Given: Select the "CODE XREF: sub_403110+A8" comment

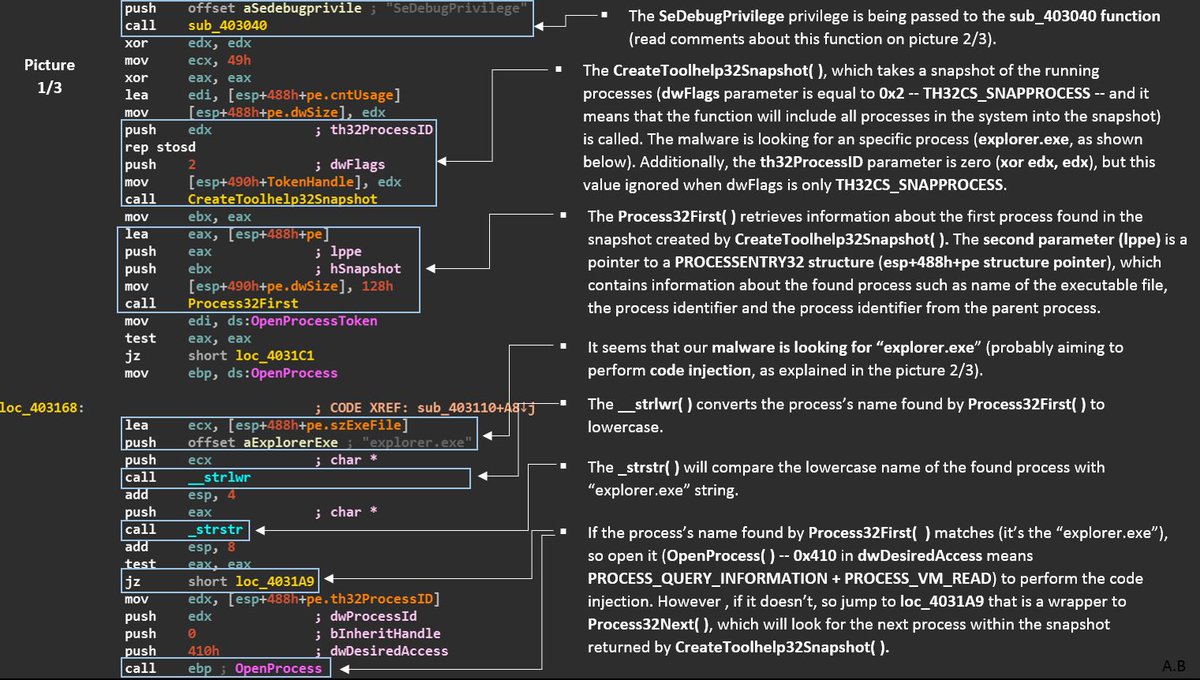Looking at the screenshot, I should (x=427, y=408).
